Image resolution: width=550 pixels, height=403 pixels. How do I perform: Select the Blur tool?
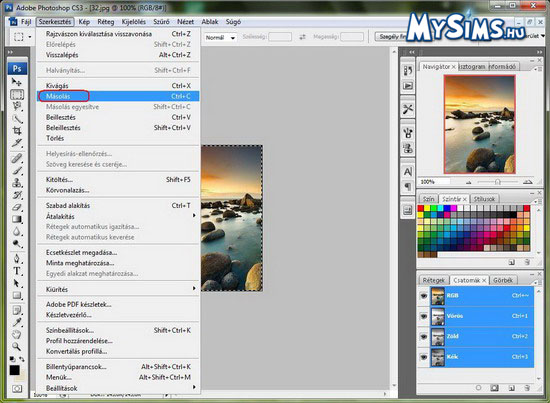click(17, 231)
